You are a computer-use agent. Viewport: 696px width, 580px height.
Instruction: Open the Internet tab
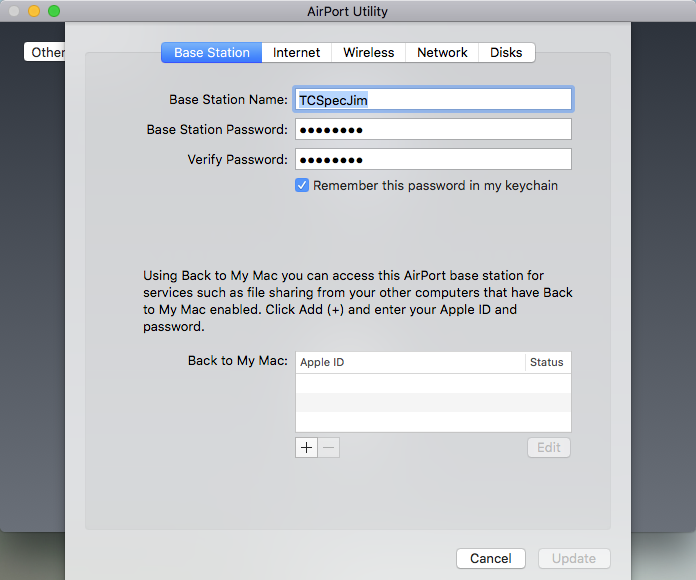[x=296, y=52]
